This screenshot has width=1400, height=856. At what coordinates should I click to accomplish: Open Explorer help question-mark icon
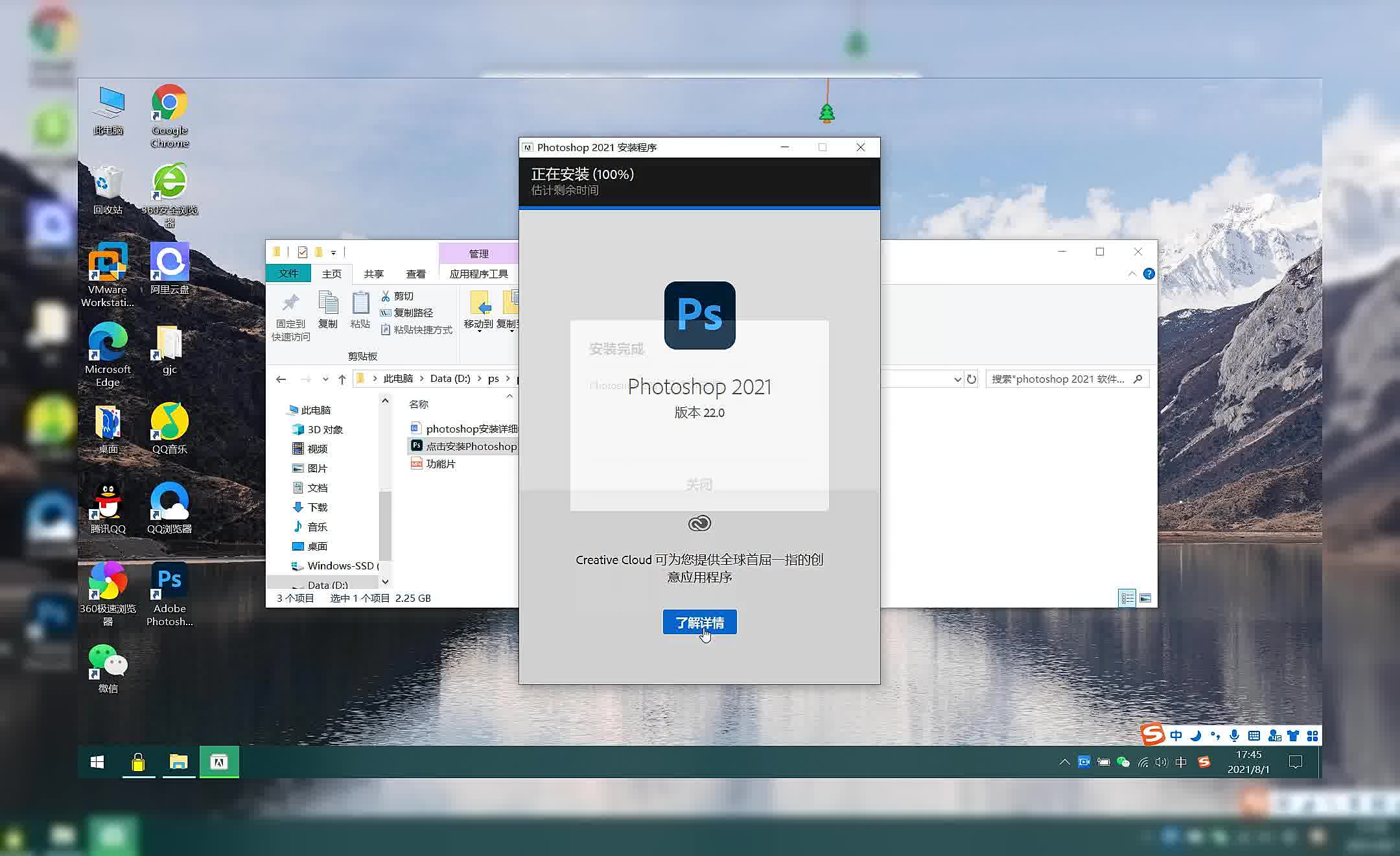tap(1149, 274)
